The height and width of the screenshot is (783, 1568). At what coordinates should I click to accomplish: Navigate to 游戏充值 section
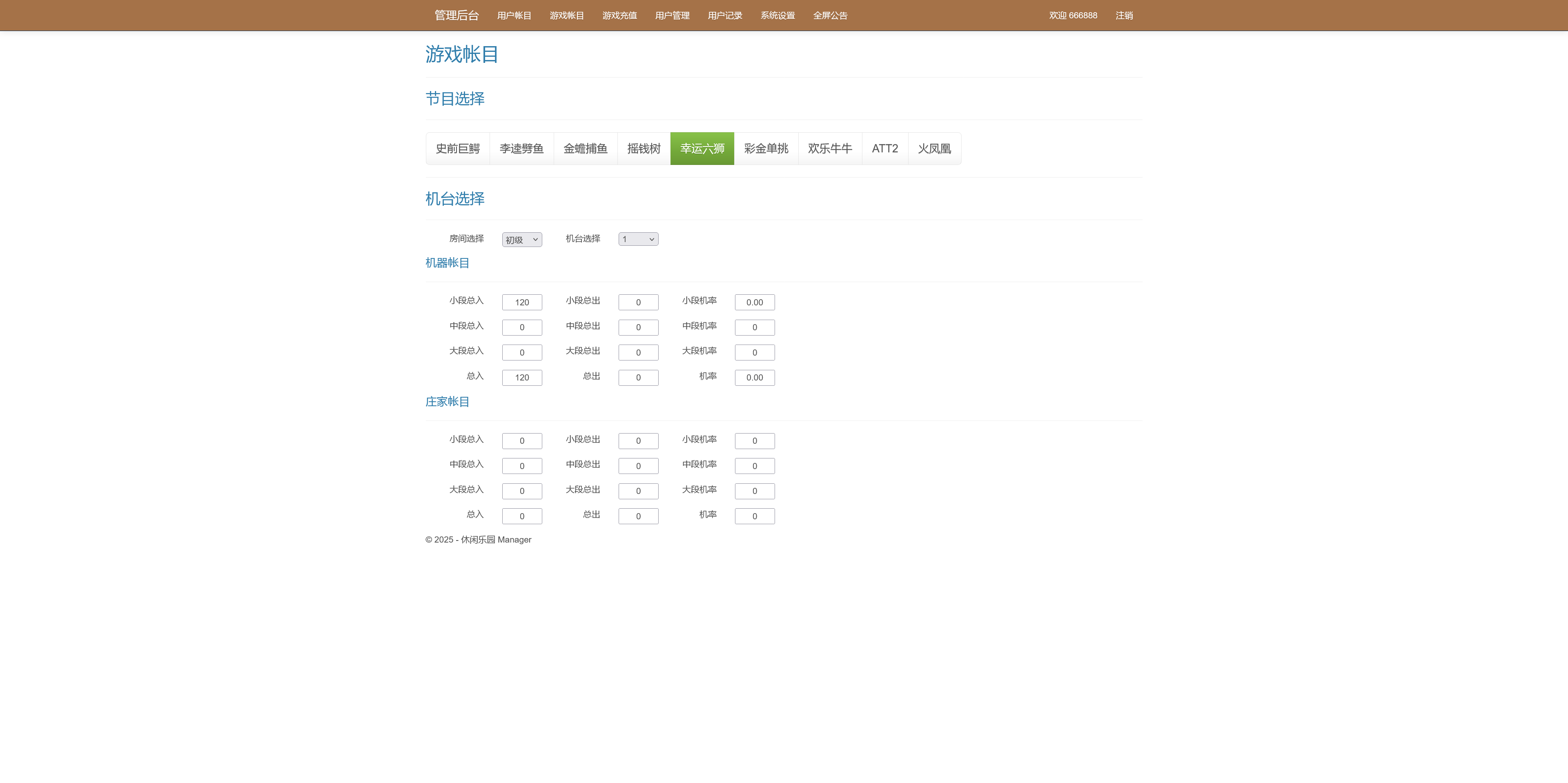tap(619, 15)
